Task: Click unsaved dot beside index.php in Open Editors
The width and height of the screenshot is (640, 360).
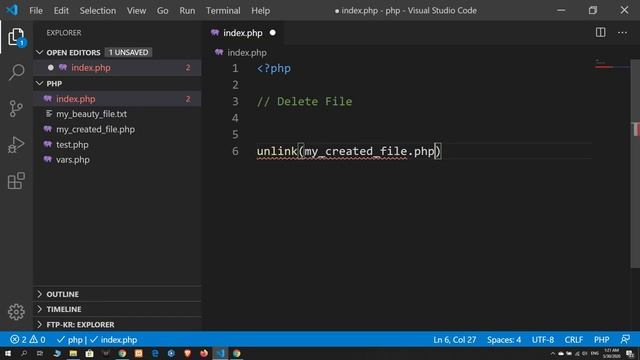Action: (x=51, y=68)
